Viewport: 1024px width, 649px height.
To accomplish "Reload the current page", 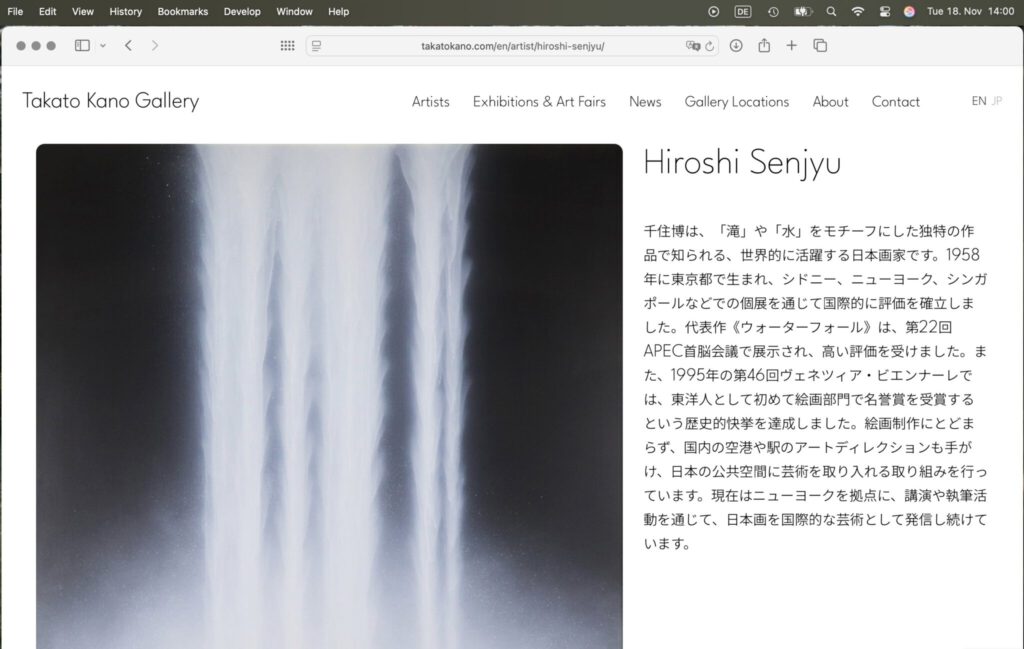I will pyautogui.click(x=710, y=46).
